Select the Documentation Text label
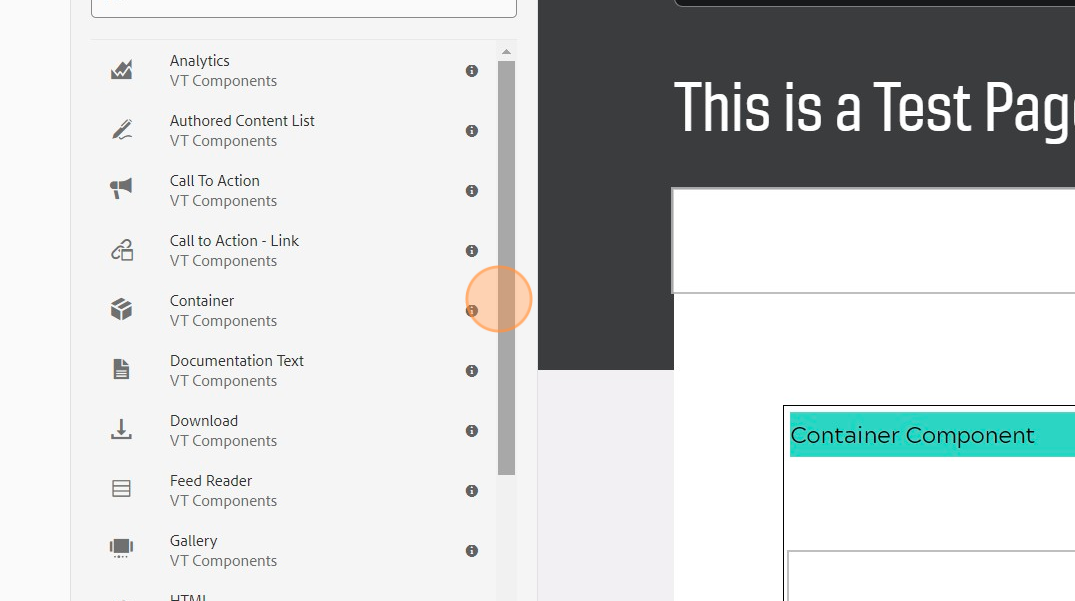This screenshot has height=601, width=1075. pyautogui.click(x=237, y=360)
